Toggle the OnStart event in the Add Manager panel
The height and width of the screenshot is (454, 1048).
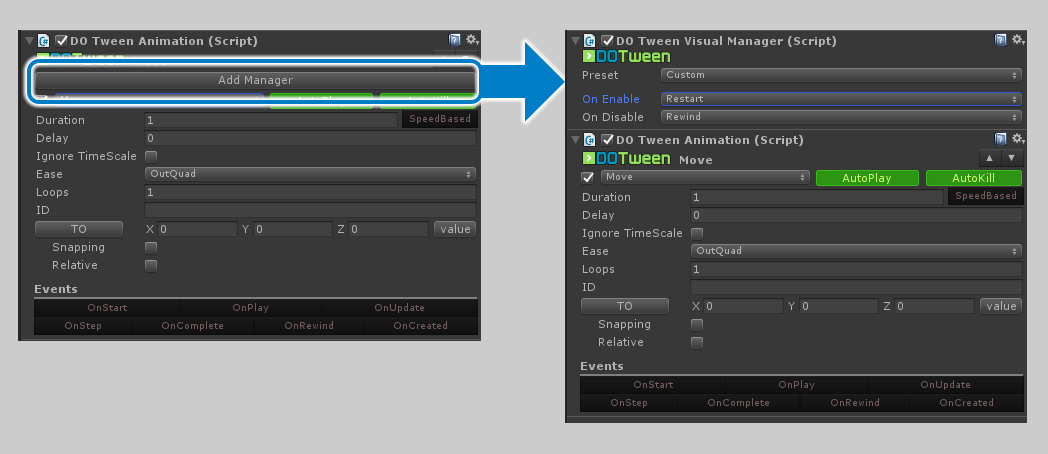coord(107,308)
